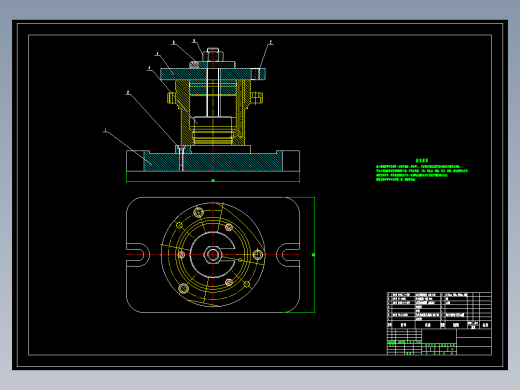Click the left U-shaped slot of base plate
Screen dimensions: 520x390
pos(137,255)
